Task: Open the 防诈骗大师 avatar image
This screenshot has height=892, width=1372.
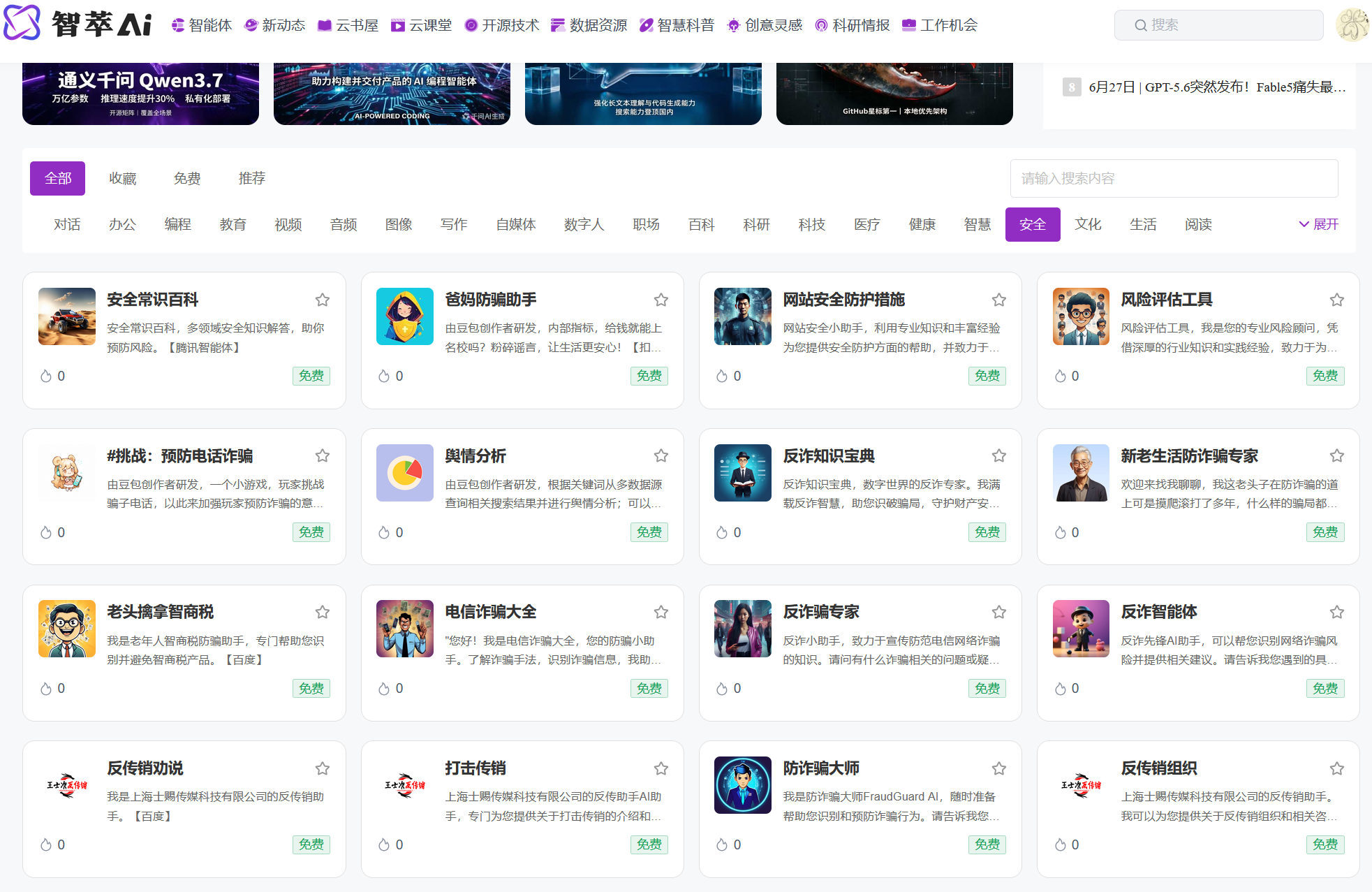Action: [x=743, y=785]
